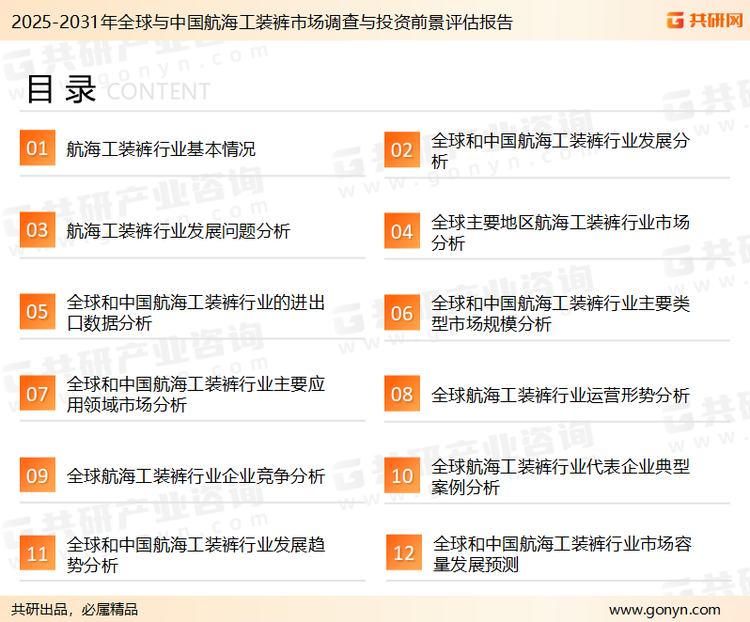Go to 进出口数据分析 chapter entry
Viewport: 750px width, 622px height.
point(196,313)
